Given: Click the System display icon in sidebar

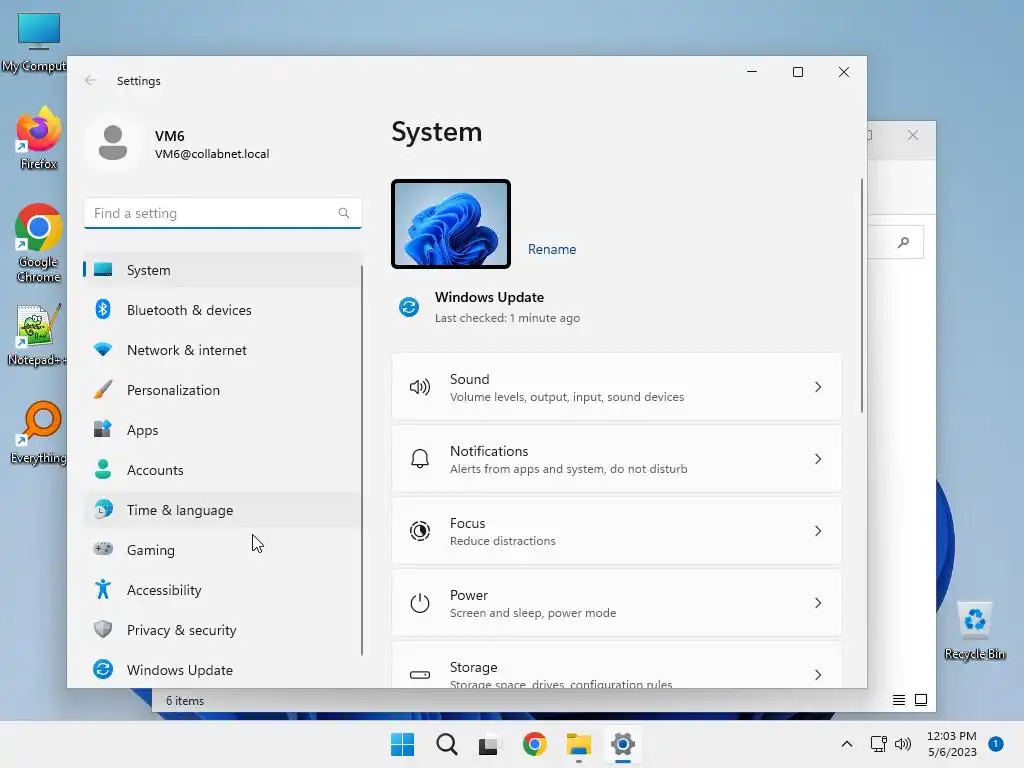Looking at the screenshot, I should click(103, 270).
